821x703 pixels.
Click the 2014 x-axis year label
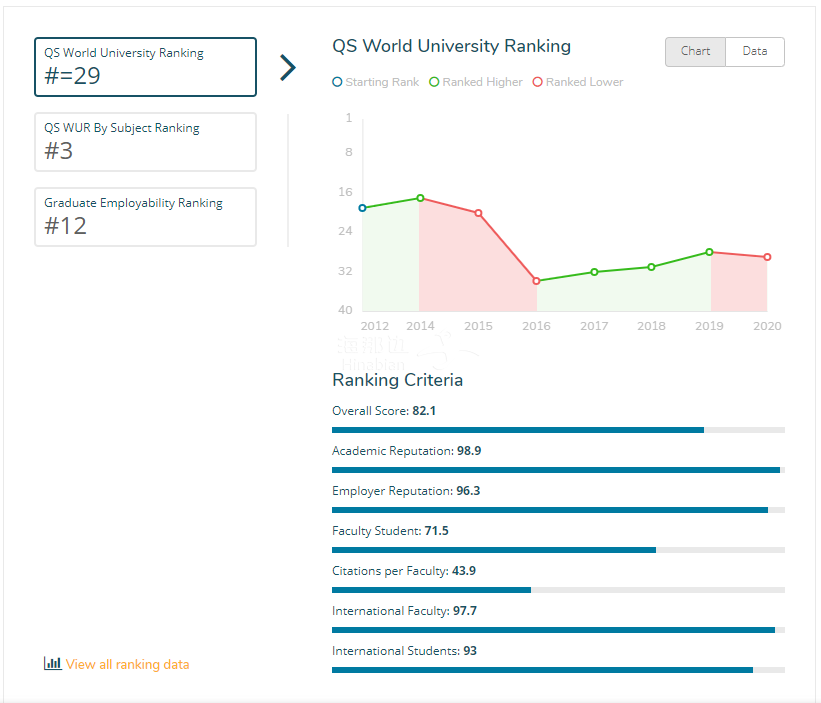pyautogui.click(x=420, y=326)
